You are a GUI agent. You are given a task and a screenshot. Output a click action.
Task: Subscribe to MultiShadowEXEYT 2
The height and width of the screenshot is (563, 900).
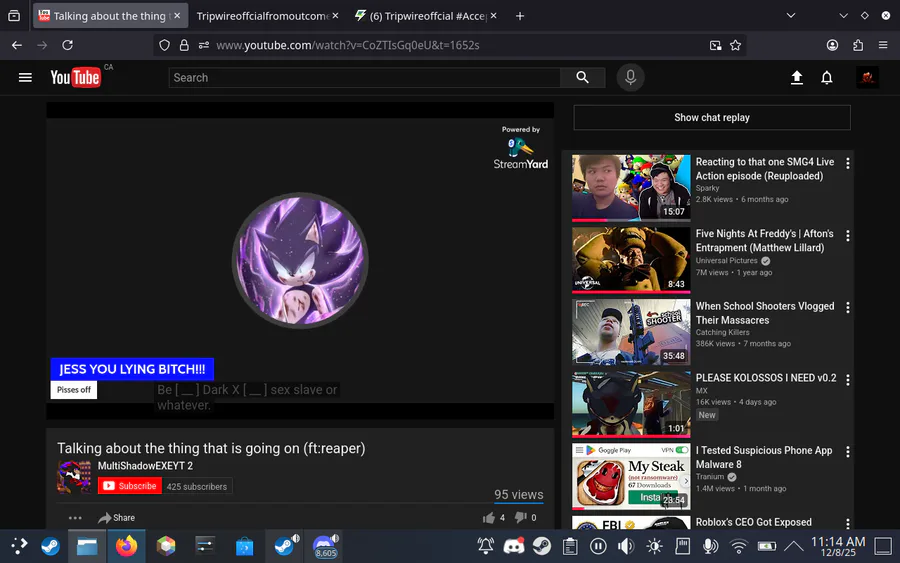pos(130,486)
